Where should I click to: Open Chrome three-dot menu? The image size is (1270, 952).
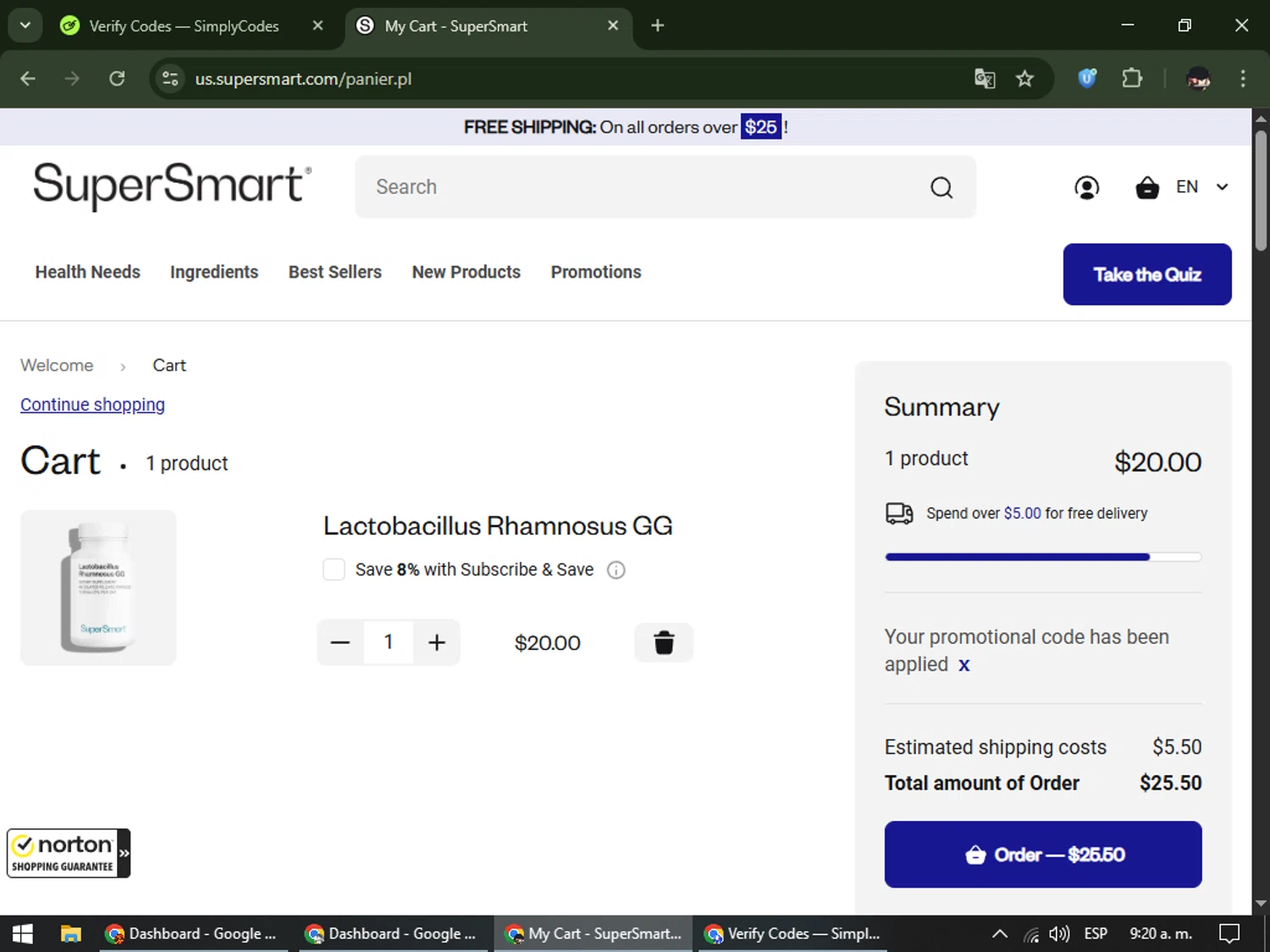(x=1243, y=79)
